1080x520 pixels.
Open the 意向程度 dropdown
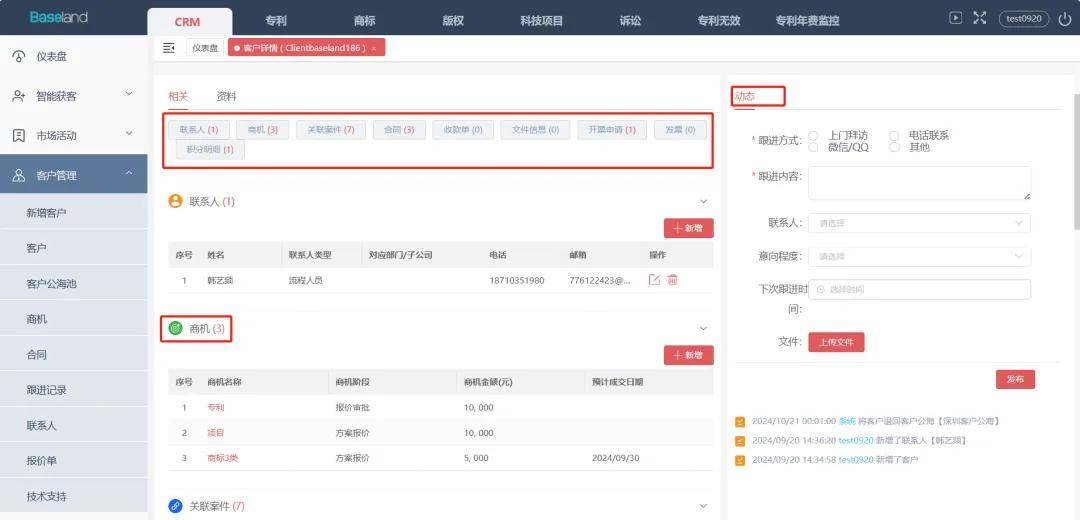click(920, 256)
